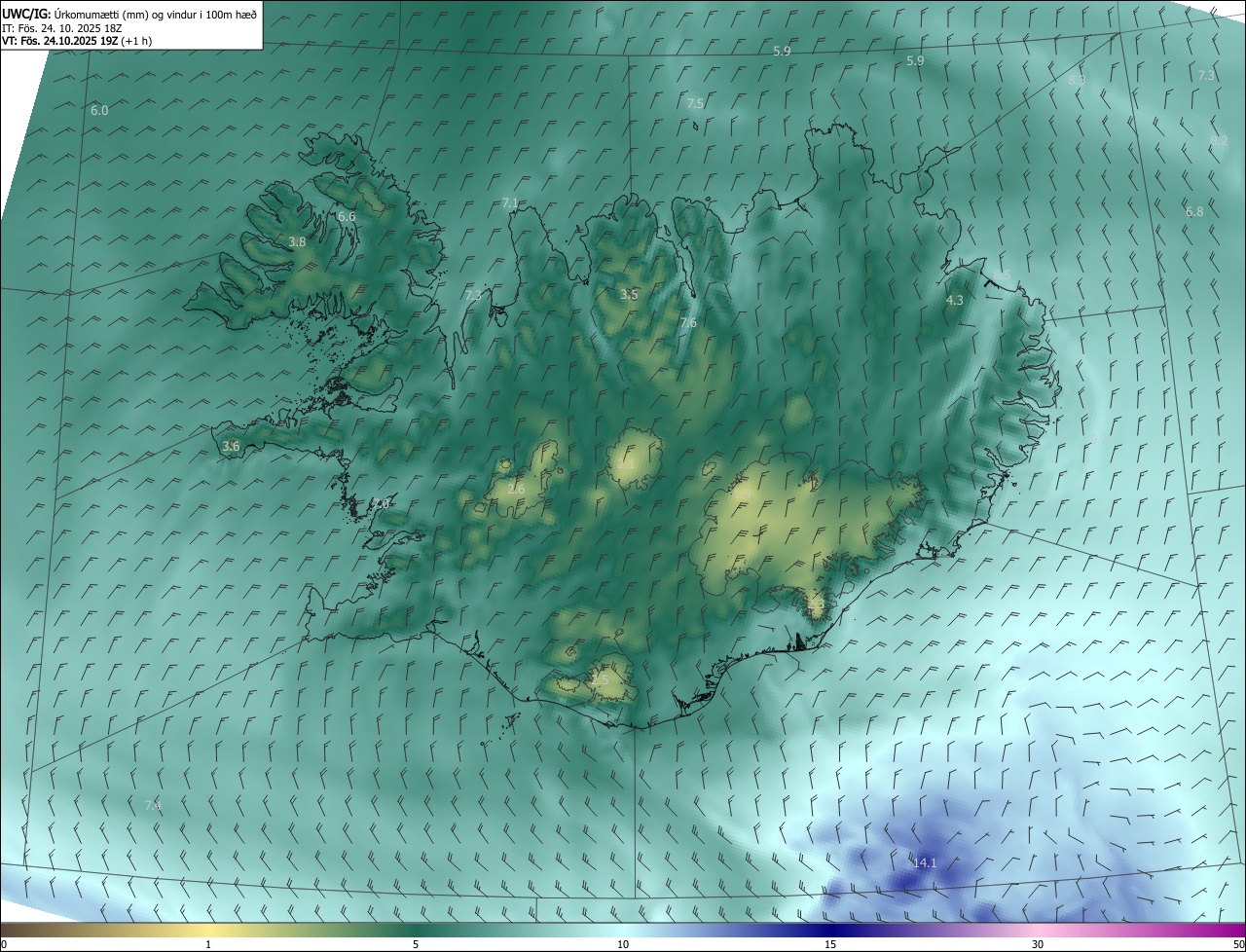Viewport: 1246px width, 952px height.
Task: Click the 15 tick on the color scale
Action: 830,944
